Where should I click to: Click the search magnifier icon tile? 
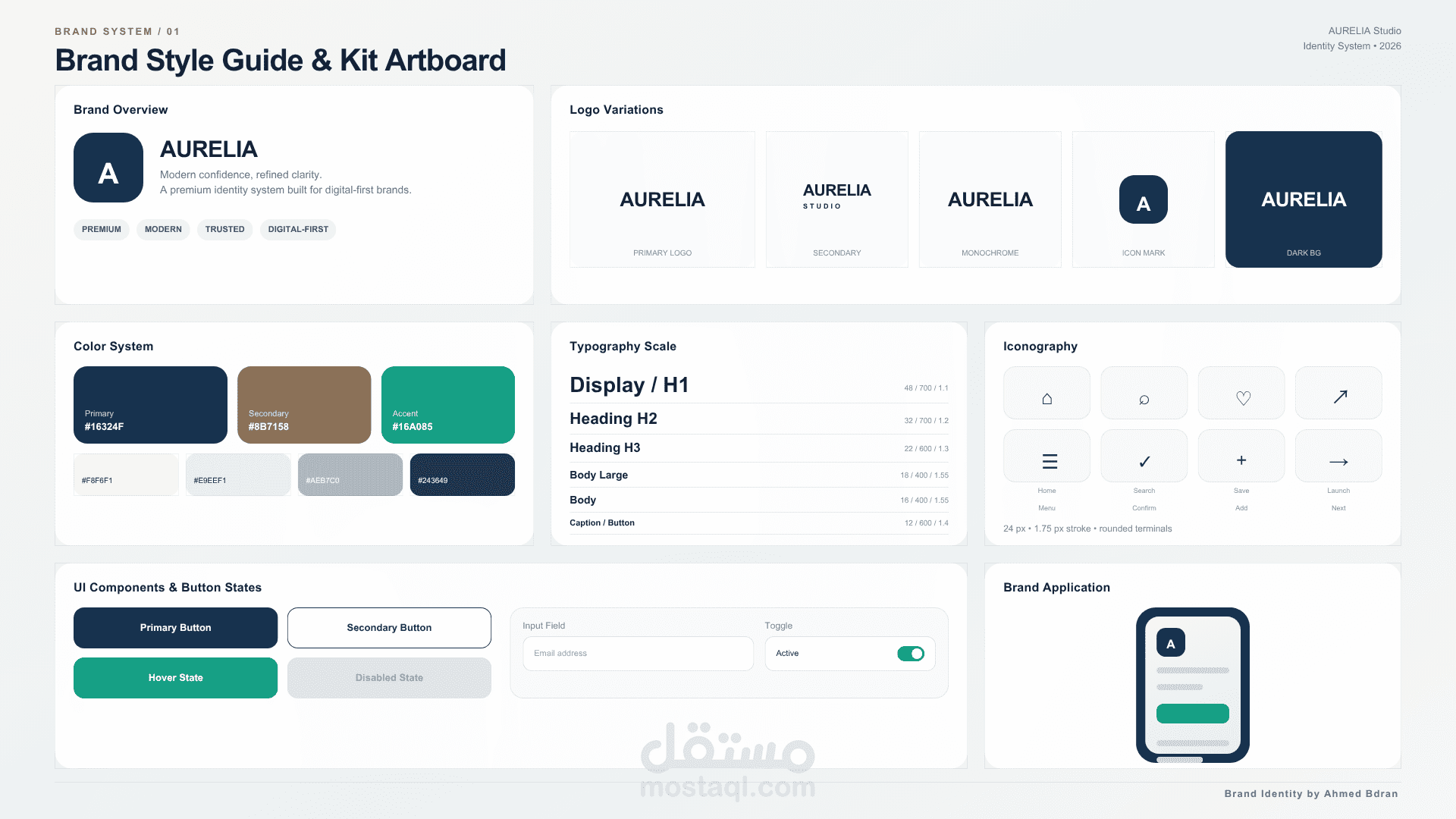(1144, 393)
